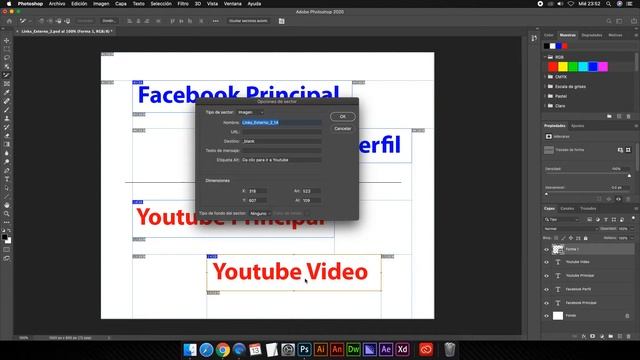This screenshot has height=360, width=640.
Task: Open macOS Spotlight search icon
Action: tap(609, 4)
